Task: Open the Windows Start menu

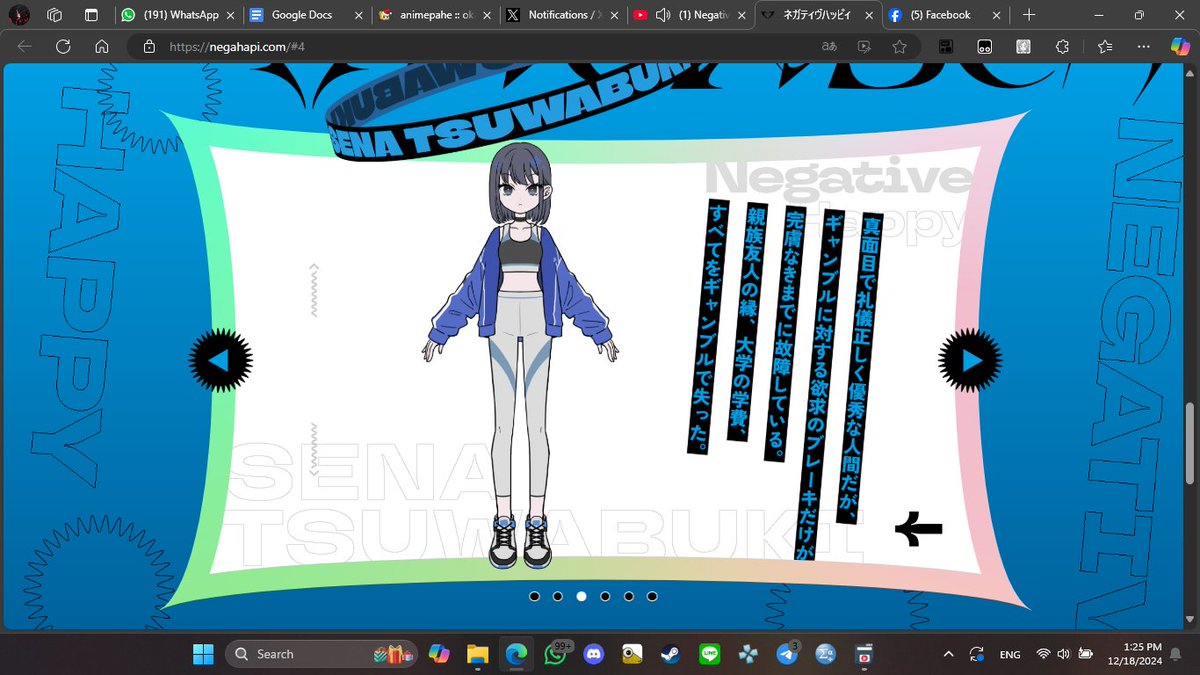Action: coord(203,654)
